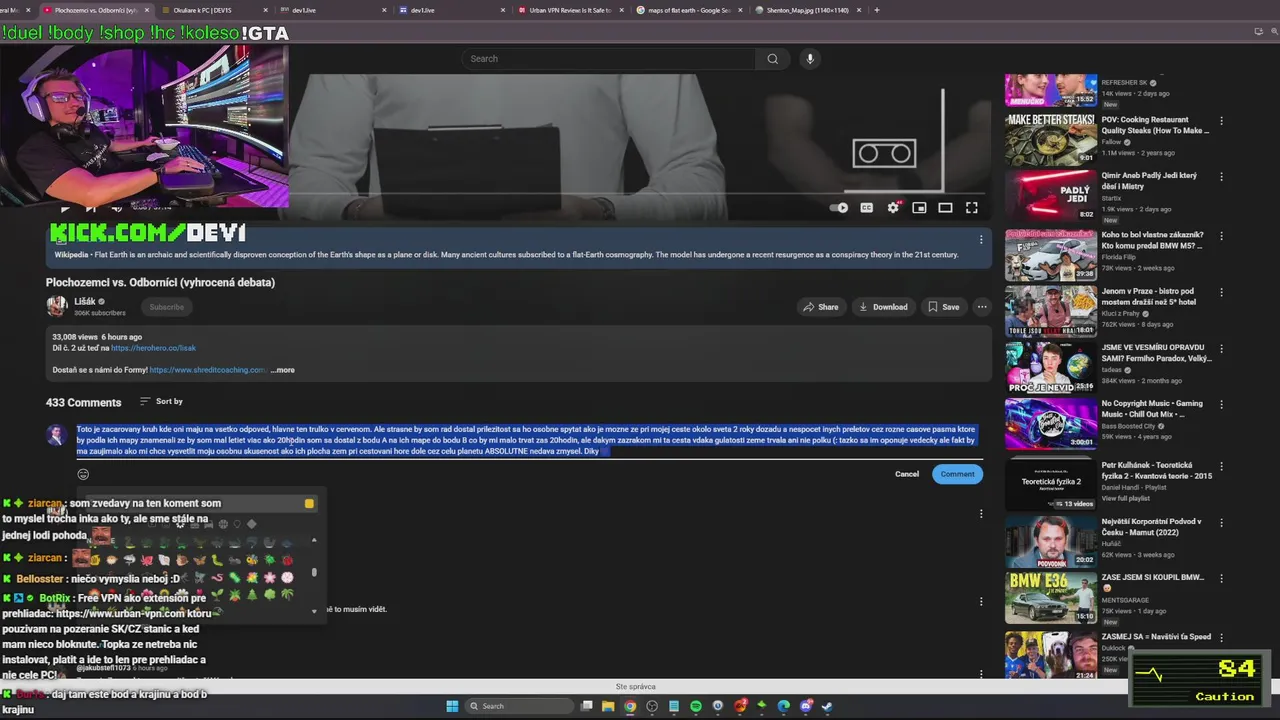Open Spotify from the taskbar

pyautogui.click(x=696, y=706)
